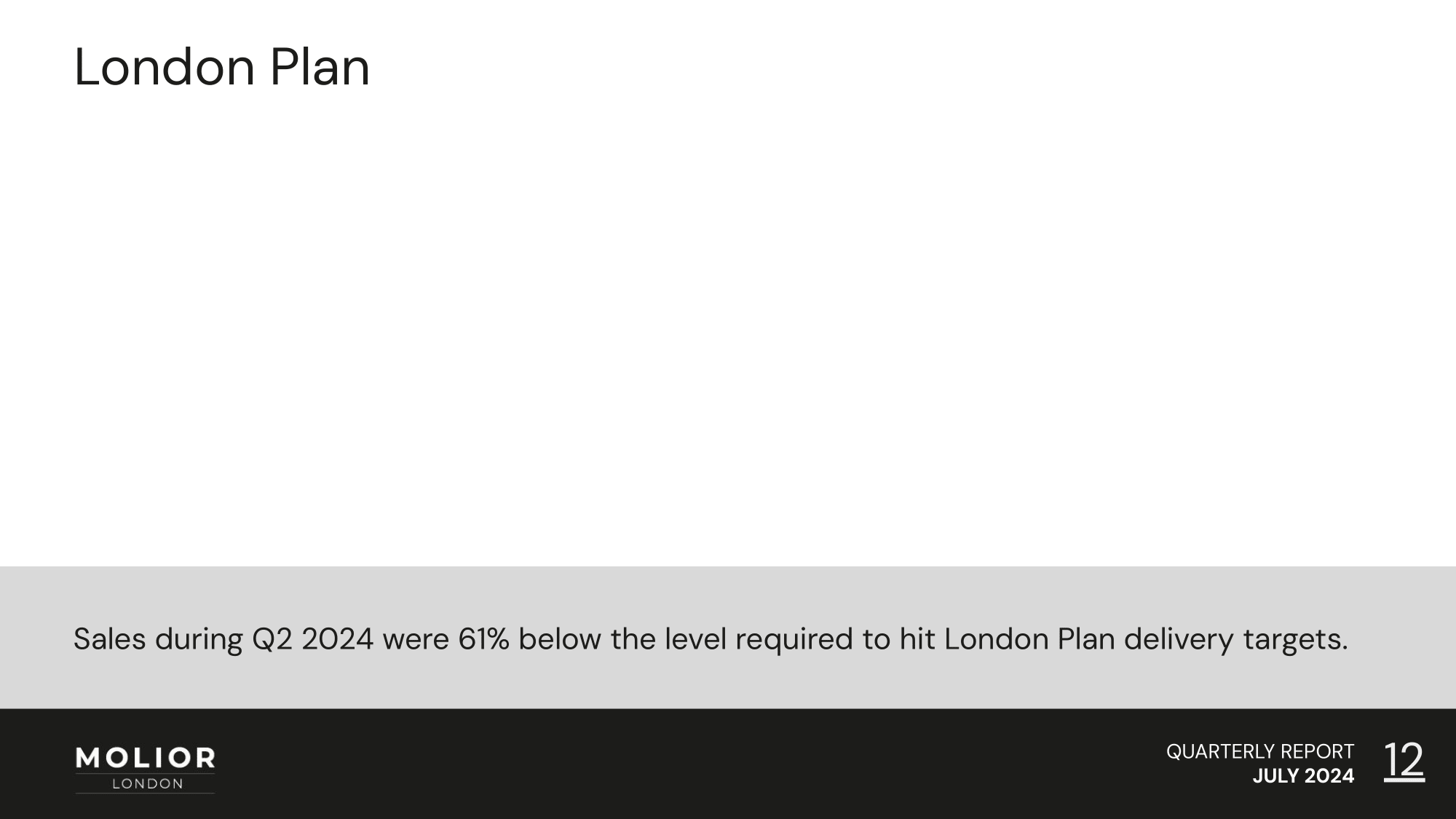
Task: Select the QUARTERLY REPORT footer label
Action: 1260,751
